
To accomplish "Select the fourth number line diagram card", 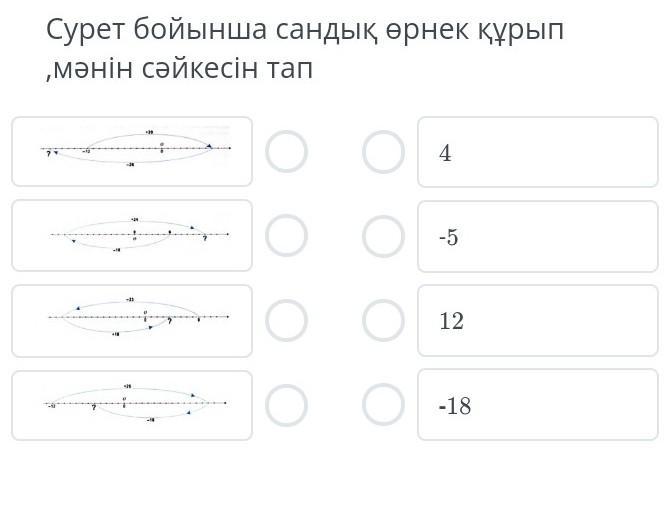I will [x=132, y=405].
